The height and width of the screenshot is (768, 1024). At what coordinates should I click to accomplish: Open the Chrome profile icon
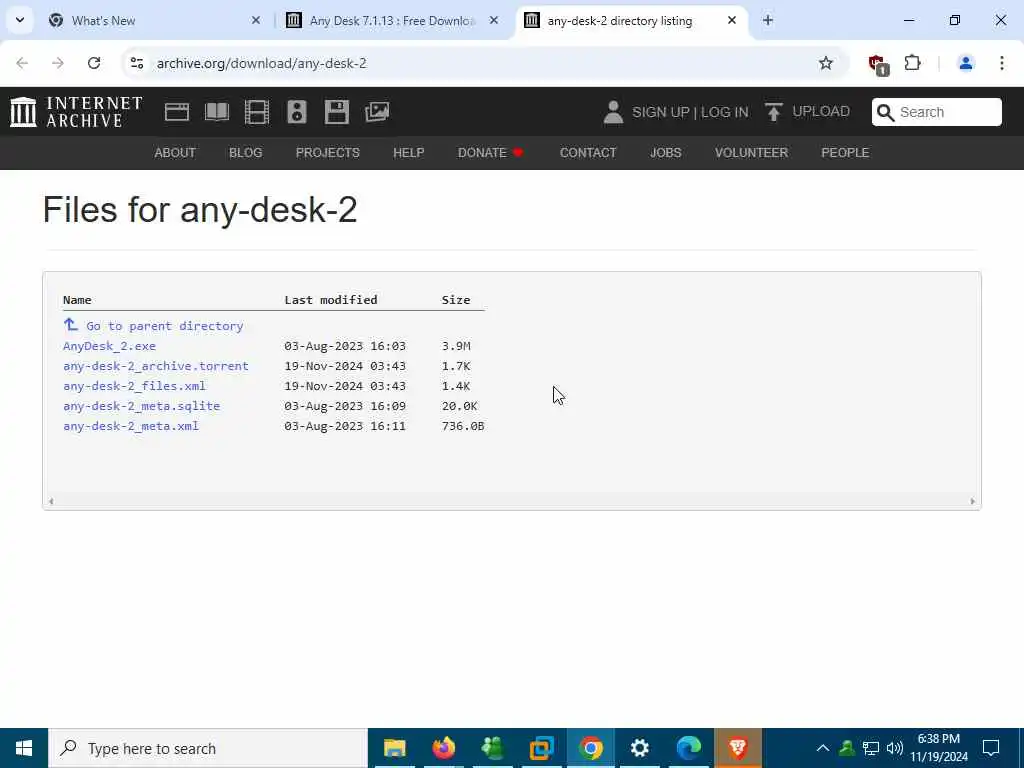(x=965, y=63)
